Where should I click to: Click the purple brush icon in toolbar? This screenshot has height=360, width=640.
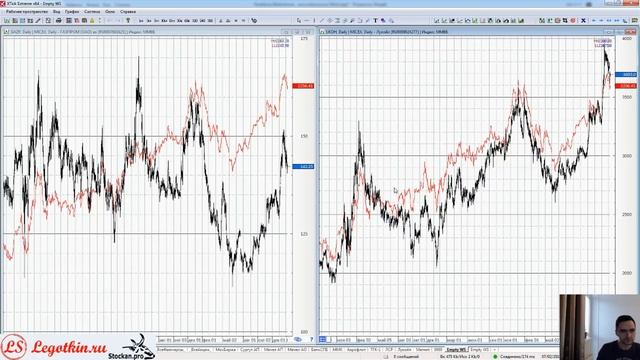coord(383,20)
